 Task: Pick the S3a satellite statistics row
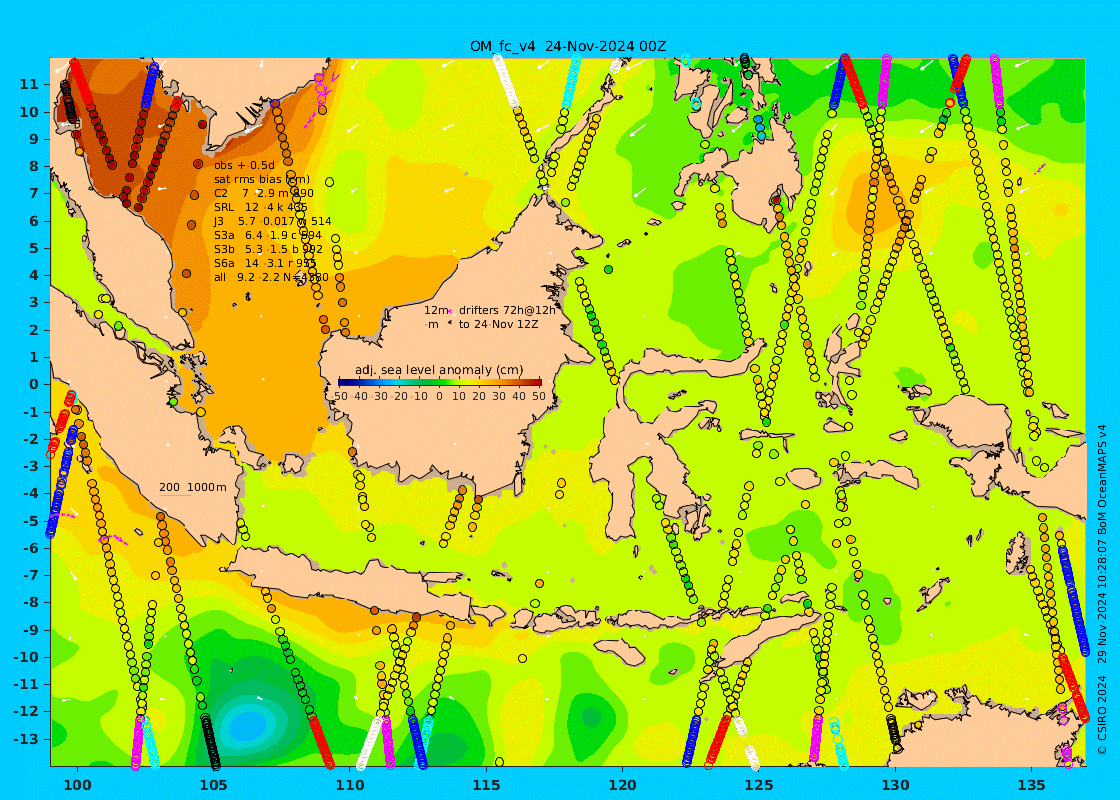pyautogui.click(x=268, y=235)
